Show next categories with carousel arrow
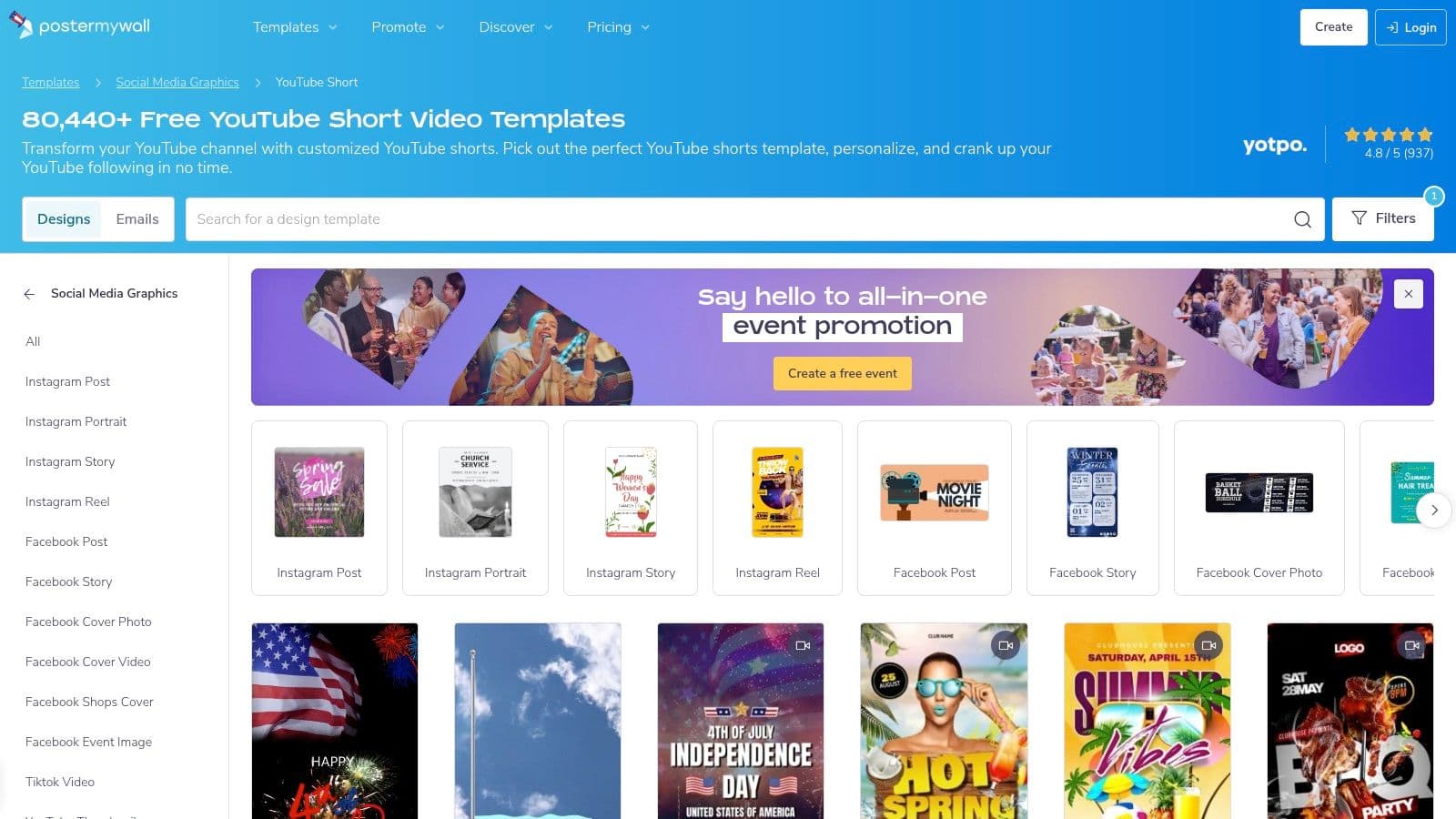The width and height of the screenshot is (1456, 819). pos(1433,510)
